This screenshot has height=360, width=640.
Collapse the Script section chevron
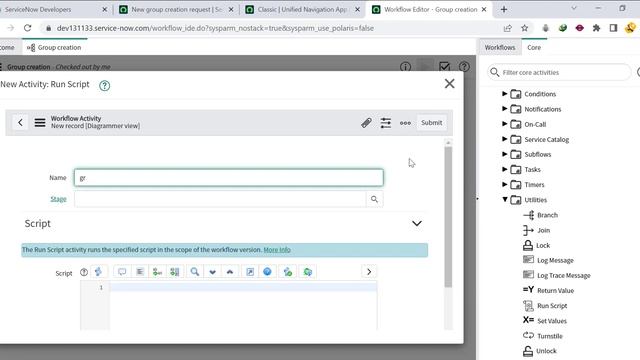click(416, 223)
